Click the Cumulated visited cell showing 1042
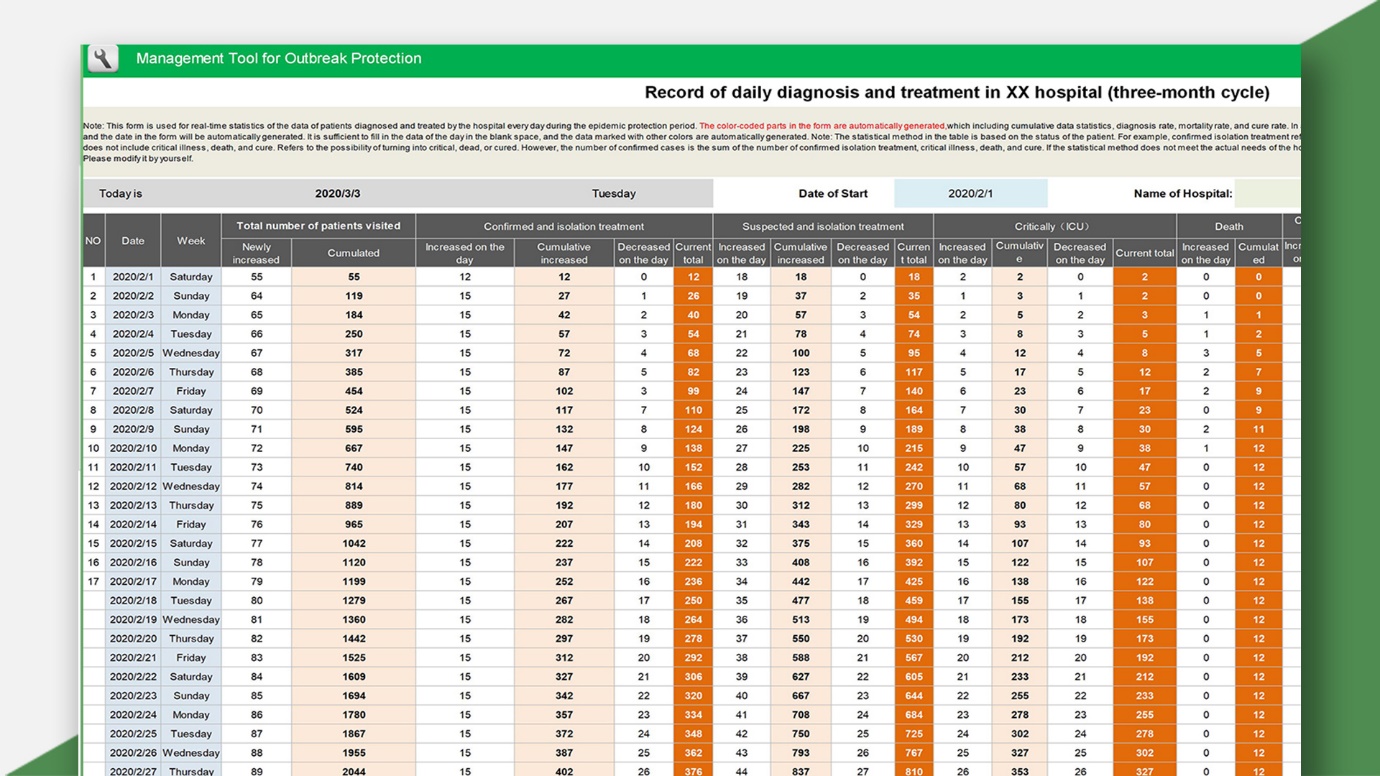Screen dimensions: 1380x776 coord(353,543)
